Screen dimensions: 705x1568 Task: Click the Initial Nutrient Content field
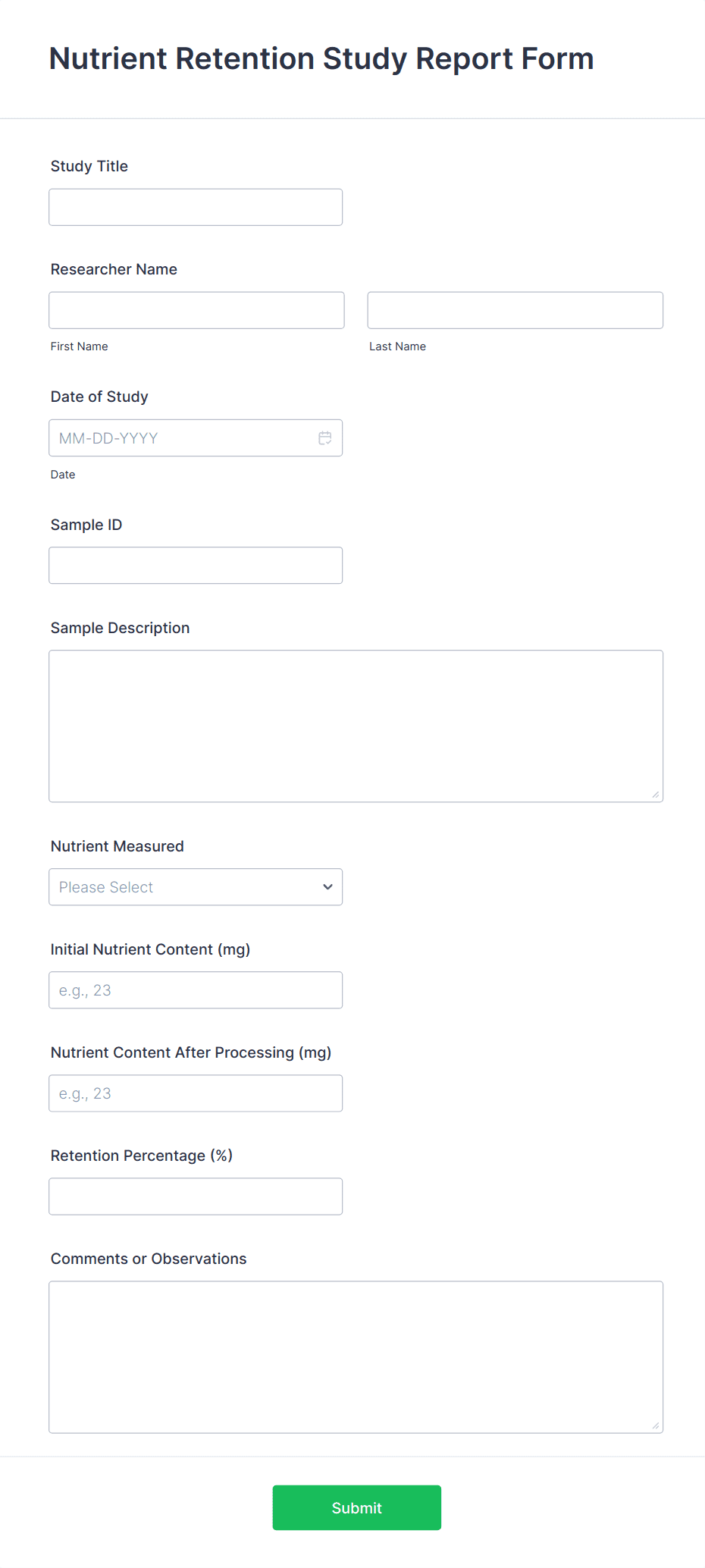196,990
